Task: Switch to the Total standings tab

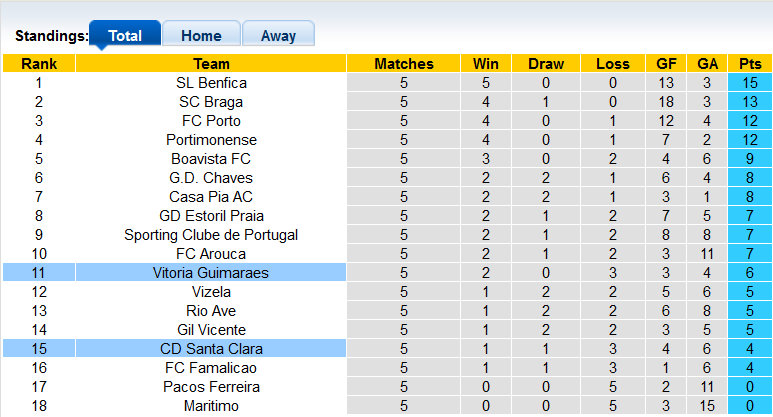Action: click(x=125, y=35)
